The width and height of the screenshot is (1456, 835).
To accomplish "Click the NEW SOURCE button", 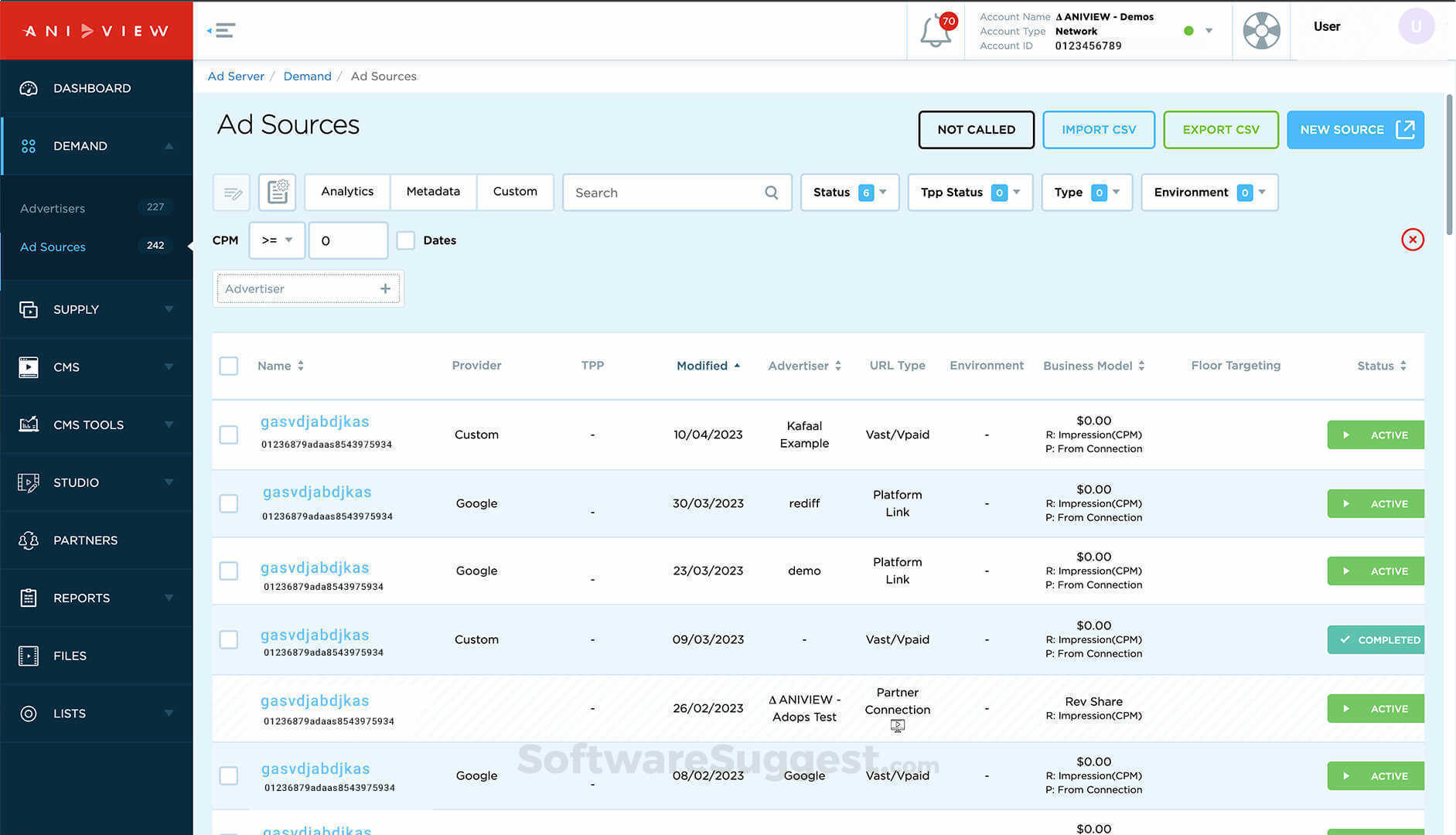I will coord(1355,130).
